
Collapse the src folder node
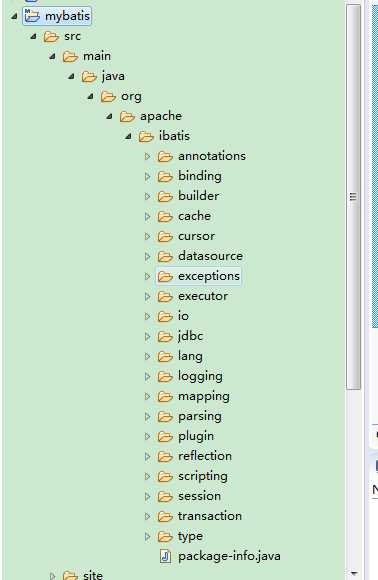click(33, 36)
